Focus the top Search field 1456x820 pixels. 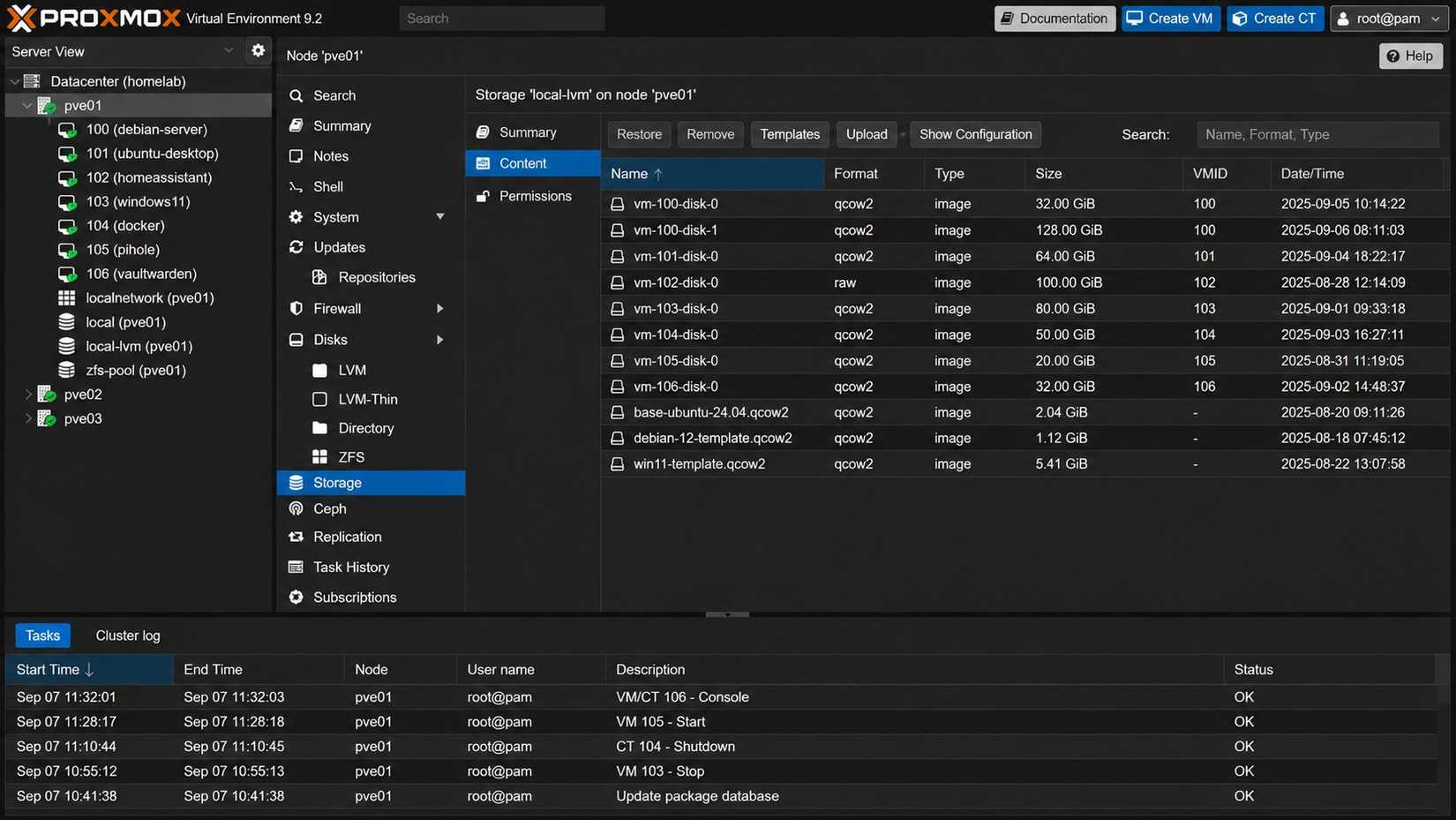[x=502, y=19]
